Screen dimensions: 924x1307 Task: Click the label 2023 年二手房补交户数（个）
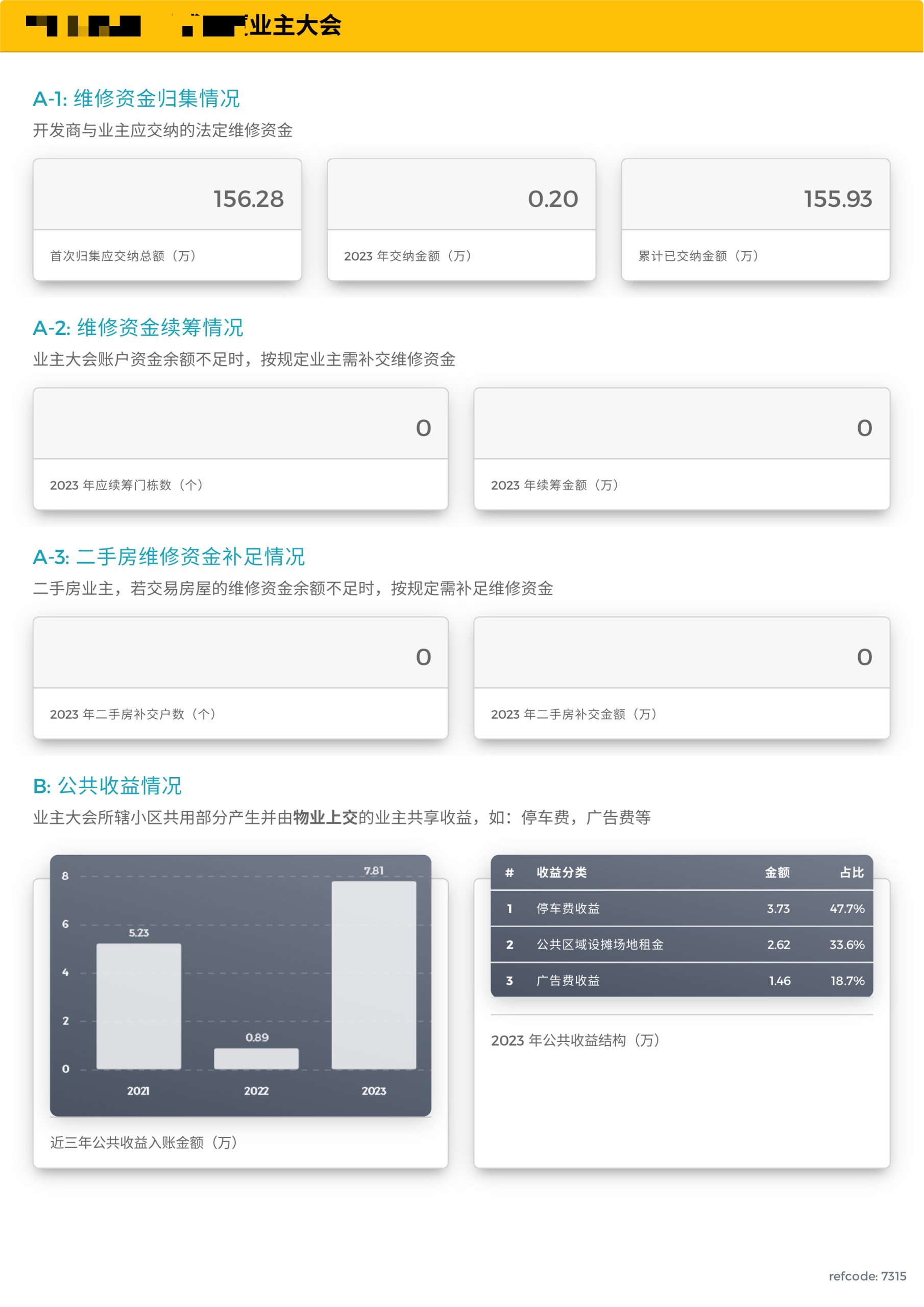134,714
